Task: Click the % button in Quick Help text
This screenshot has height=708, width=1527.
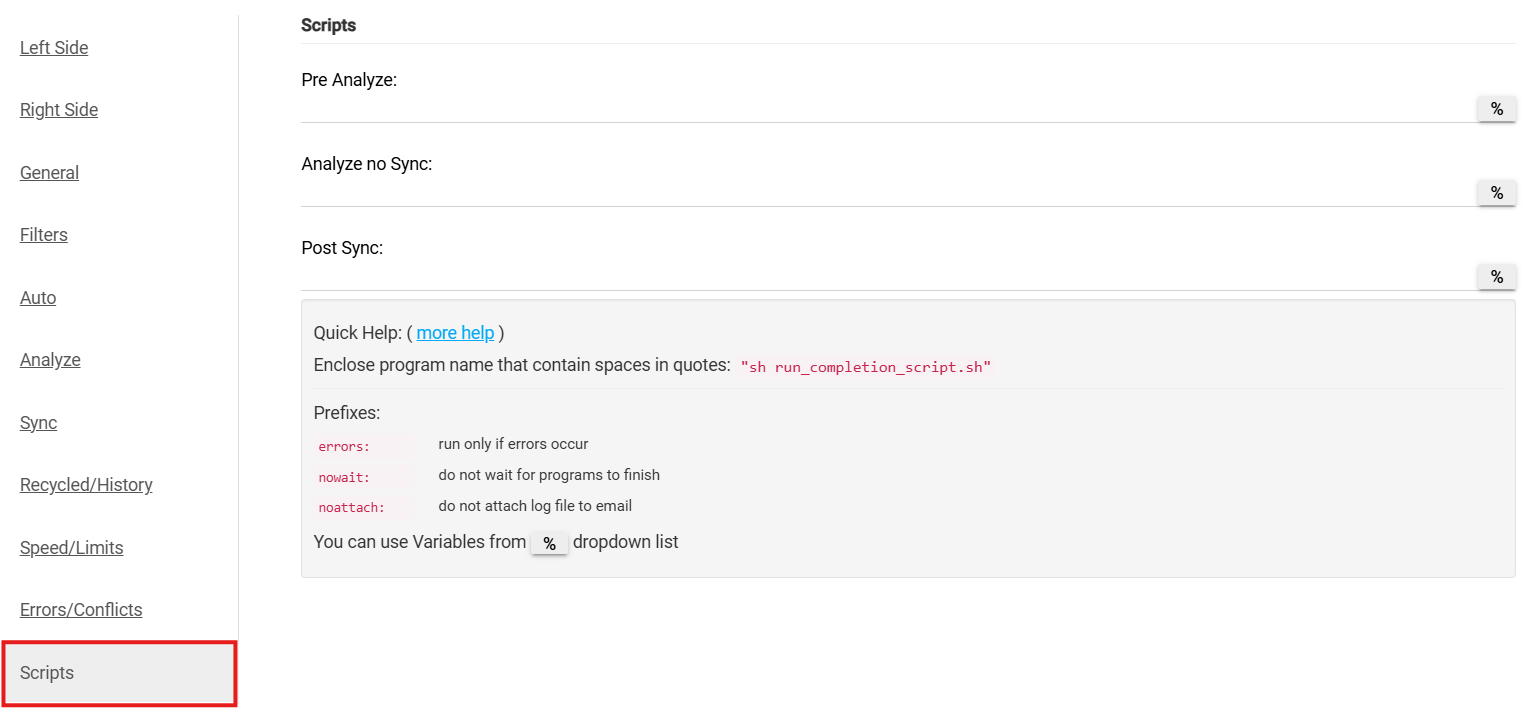Action: point(549,543)
